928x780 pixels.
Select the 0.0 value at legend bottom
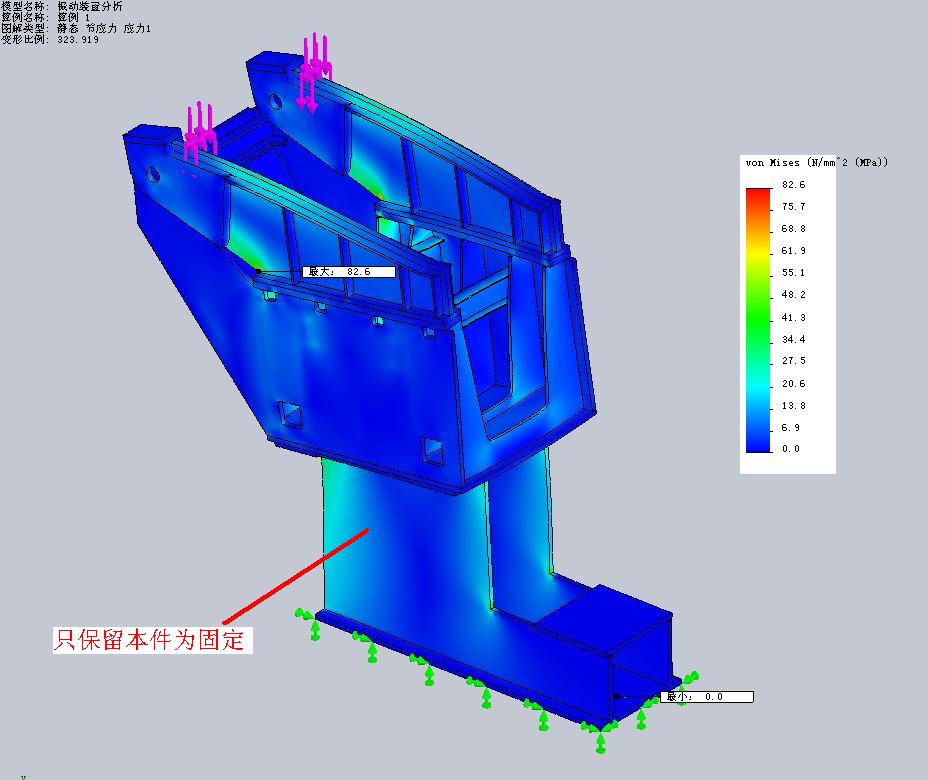[791, 449]
